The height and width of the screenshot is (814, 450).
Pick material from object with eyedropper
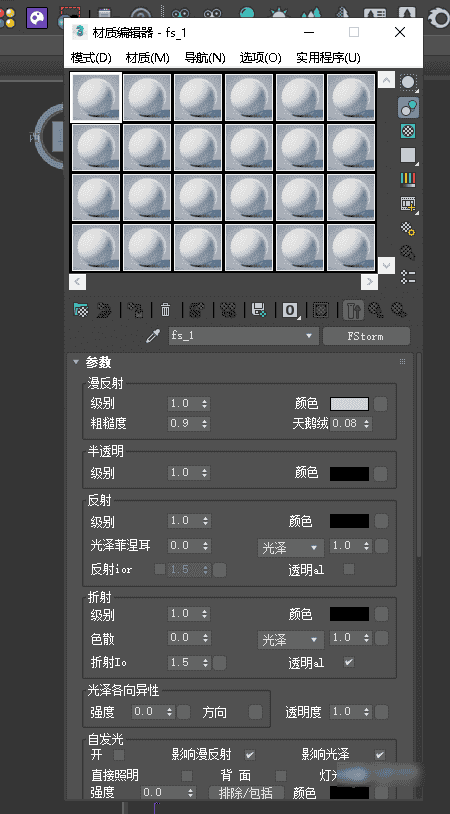click(x=153, y=336)
